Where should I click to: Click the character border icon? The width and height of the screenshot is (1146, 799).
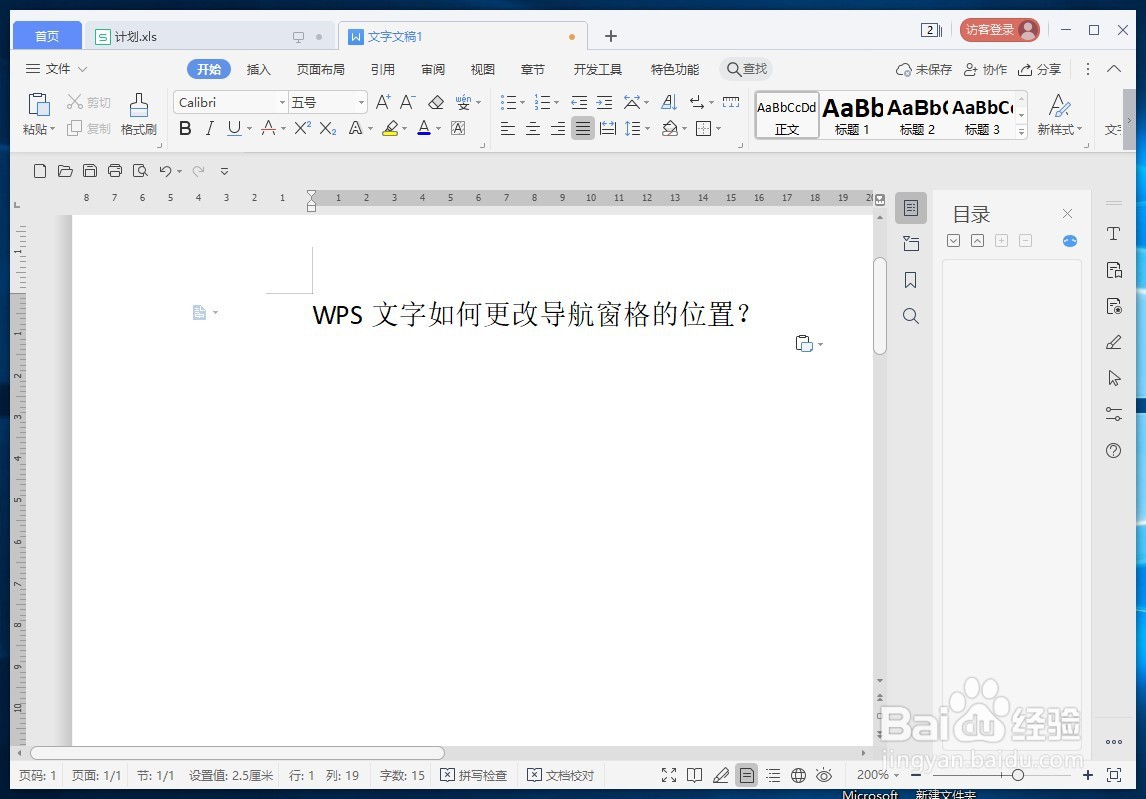pyautogui.click(x=458, y=129)
